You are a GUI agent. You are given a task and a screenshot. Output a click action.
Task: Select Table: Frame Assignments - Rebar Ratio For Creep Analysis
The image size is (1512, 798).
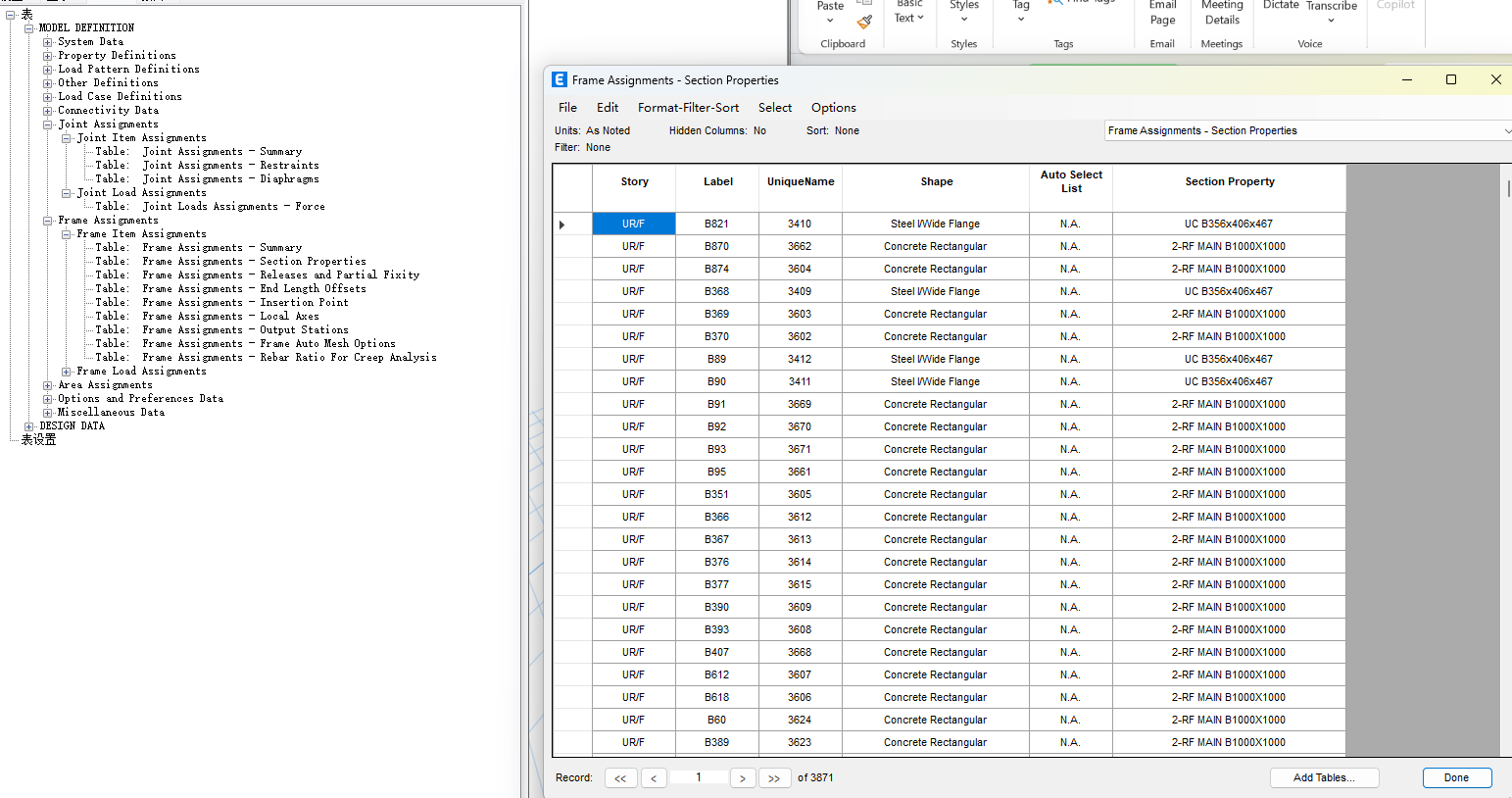tap(266, 358)
